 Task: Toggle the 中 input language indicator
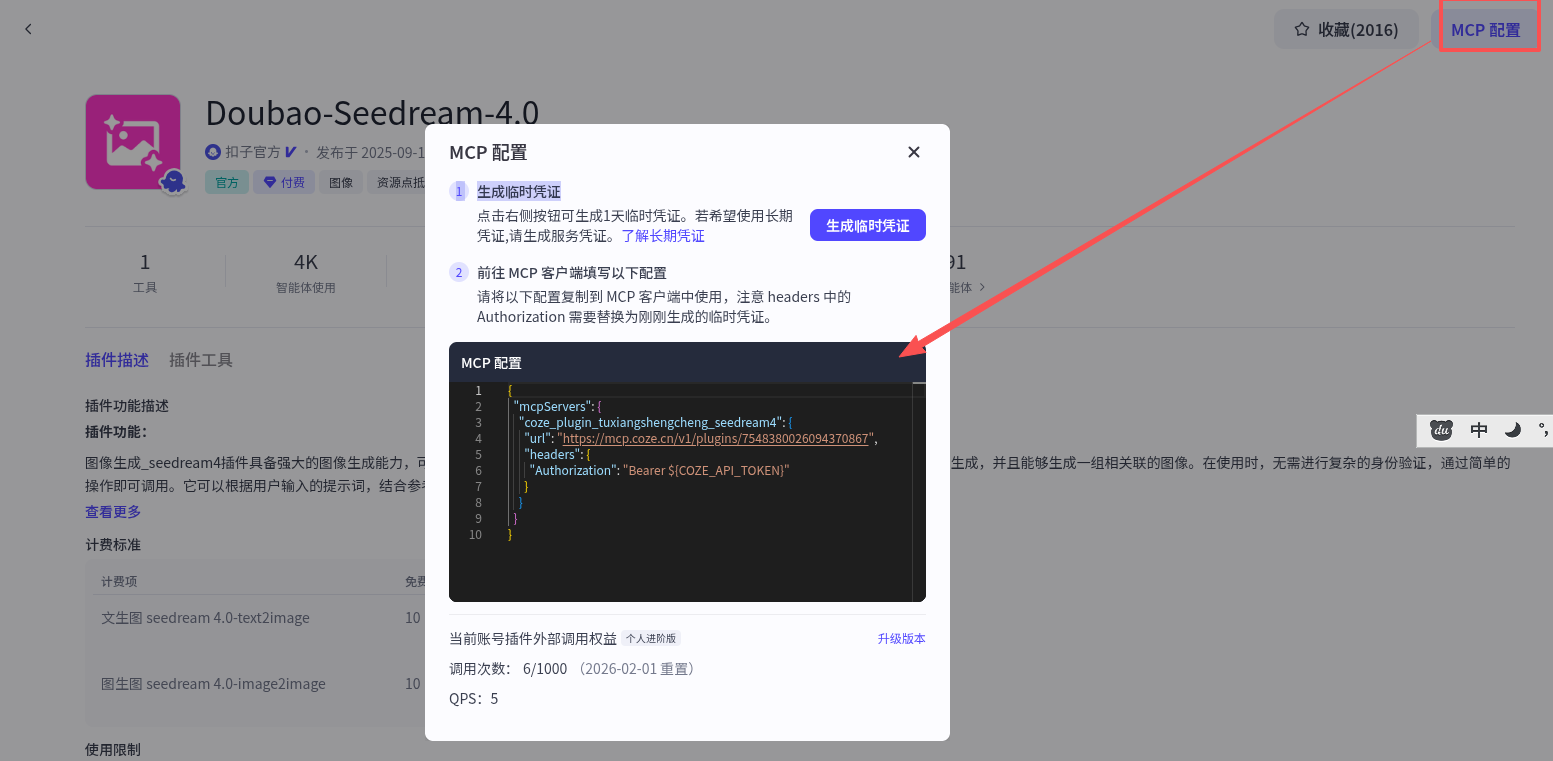tap(1479, 430)
